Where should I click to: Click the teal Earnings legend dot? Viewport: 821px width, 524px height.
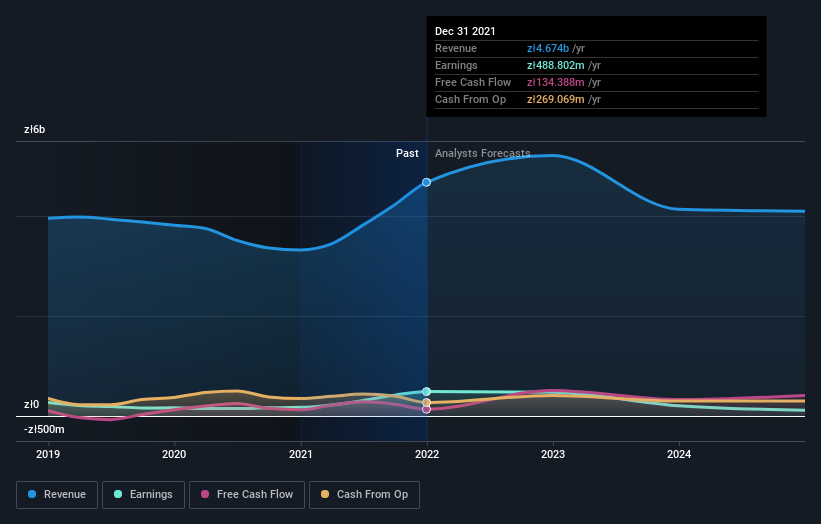pyautogui.click(x=118, y=494)
